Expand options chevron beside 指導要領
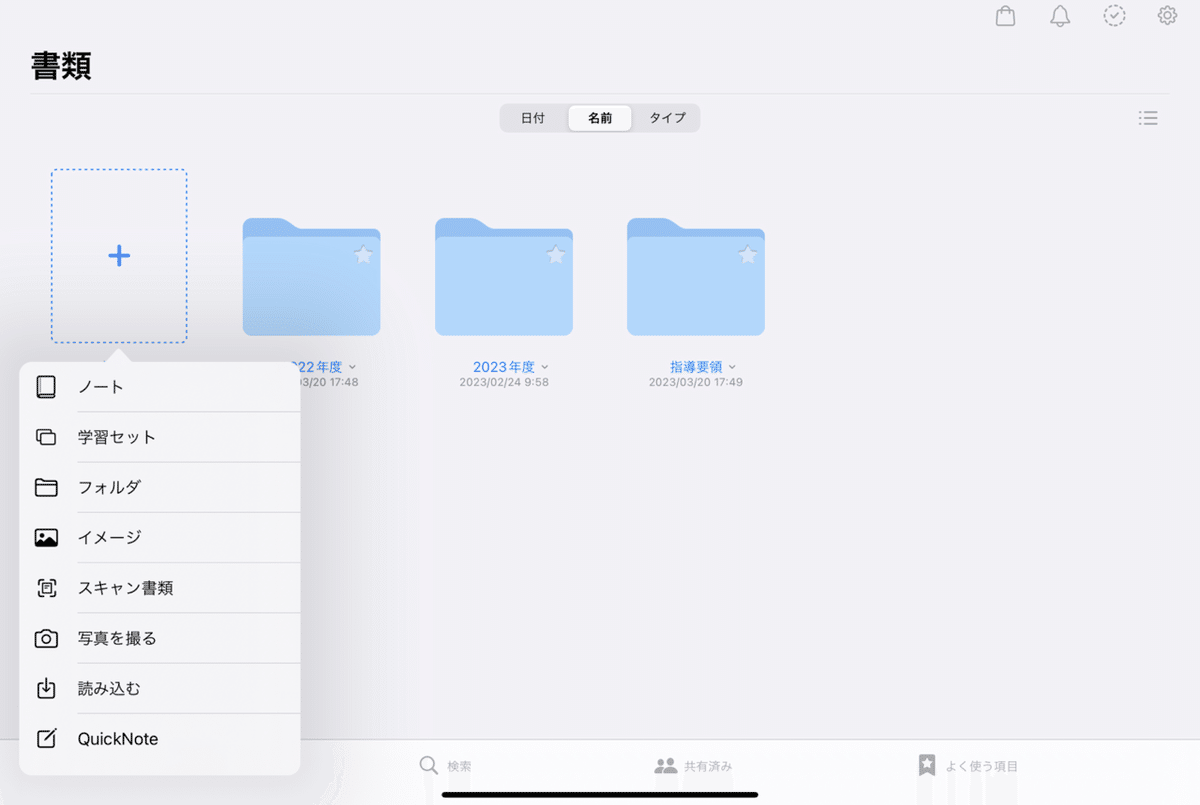 click(732, 368)
